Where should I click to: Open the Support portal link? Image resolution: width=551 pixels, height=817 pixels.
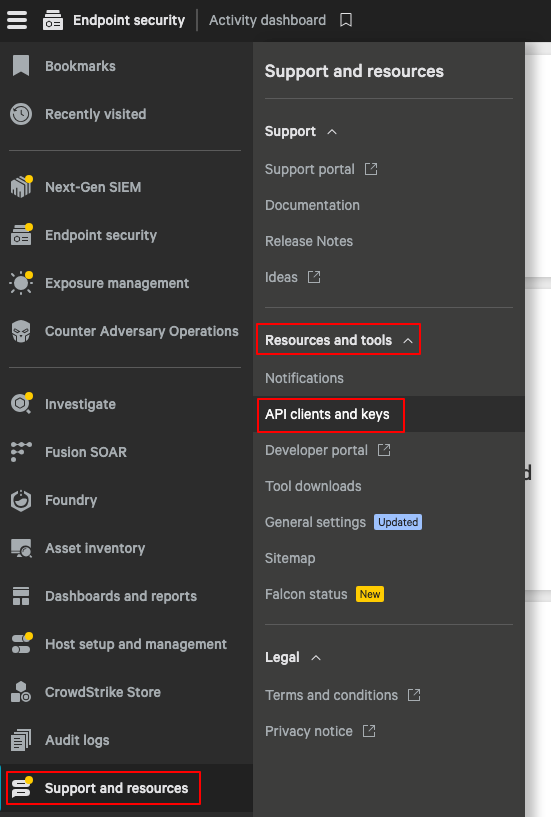click(310, 169)
